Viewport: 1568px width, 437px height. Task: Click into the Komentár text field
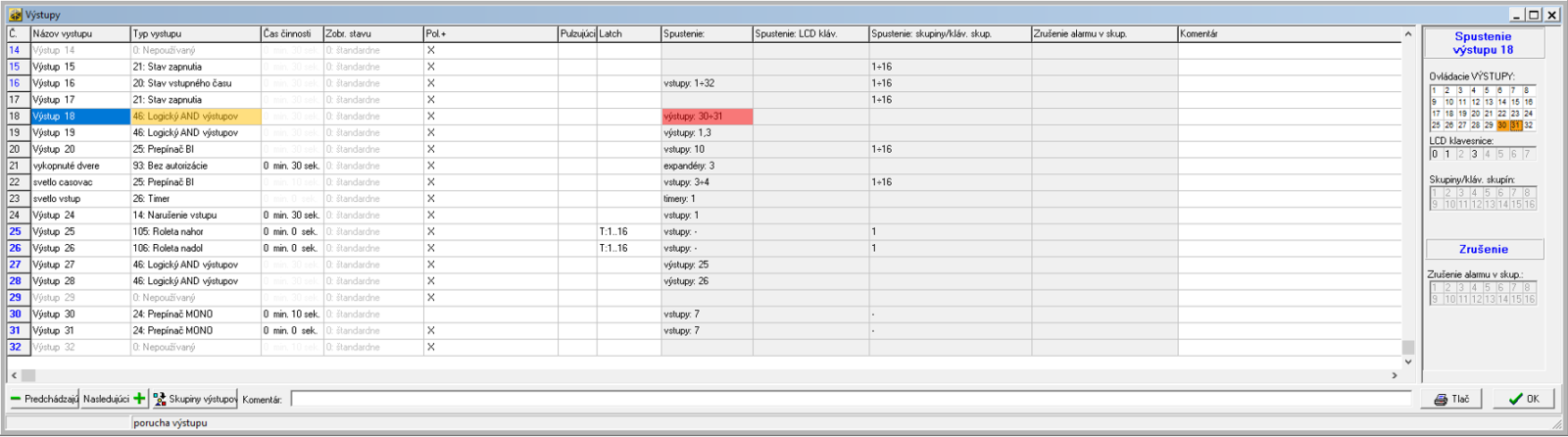[850, 399]
